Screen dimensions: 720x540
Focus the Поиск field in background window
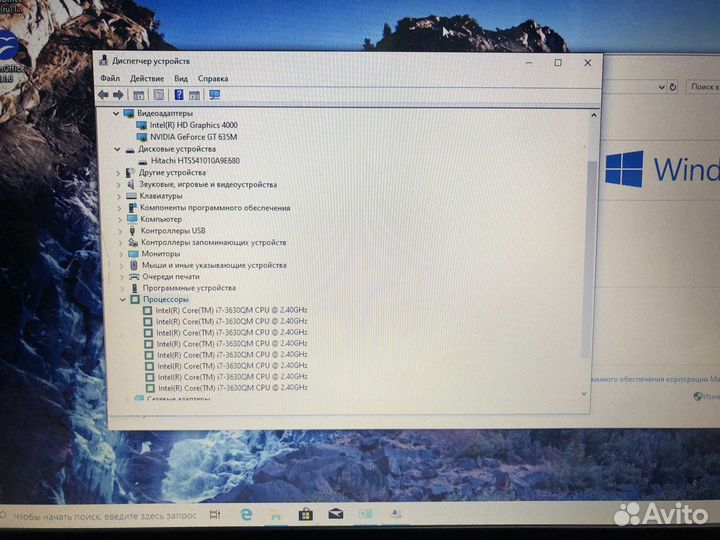(703, 86)
